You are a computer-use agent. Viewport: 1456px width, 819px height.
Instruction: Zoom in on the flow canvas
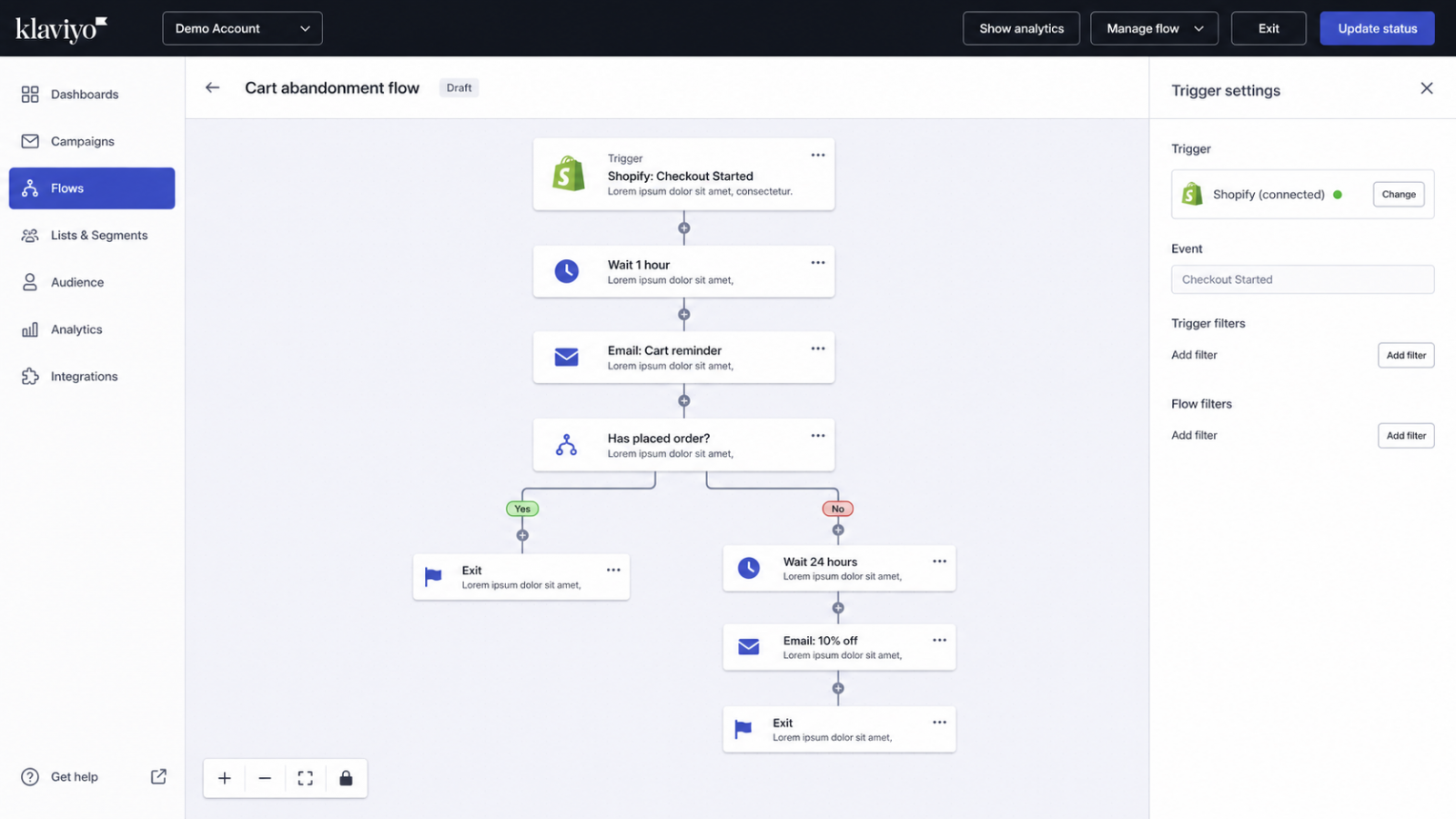click(225, 778)
